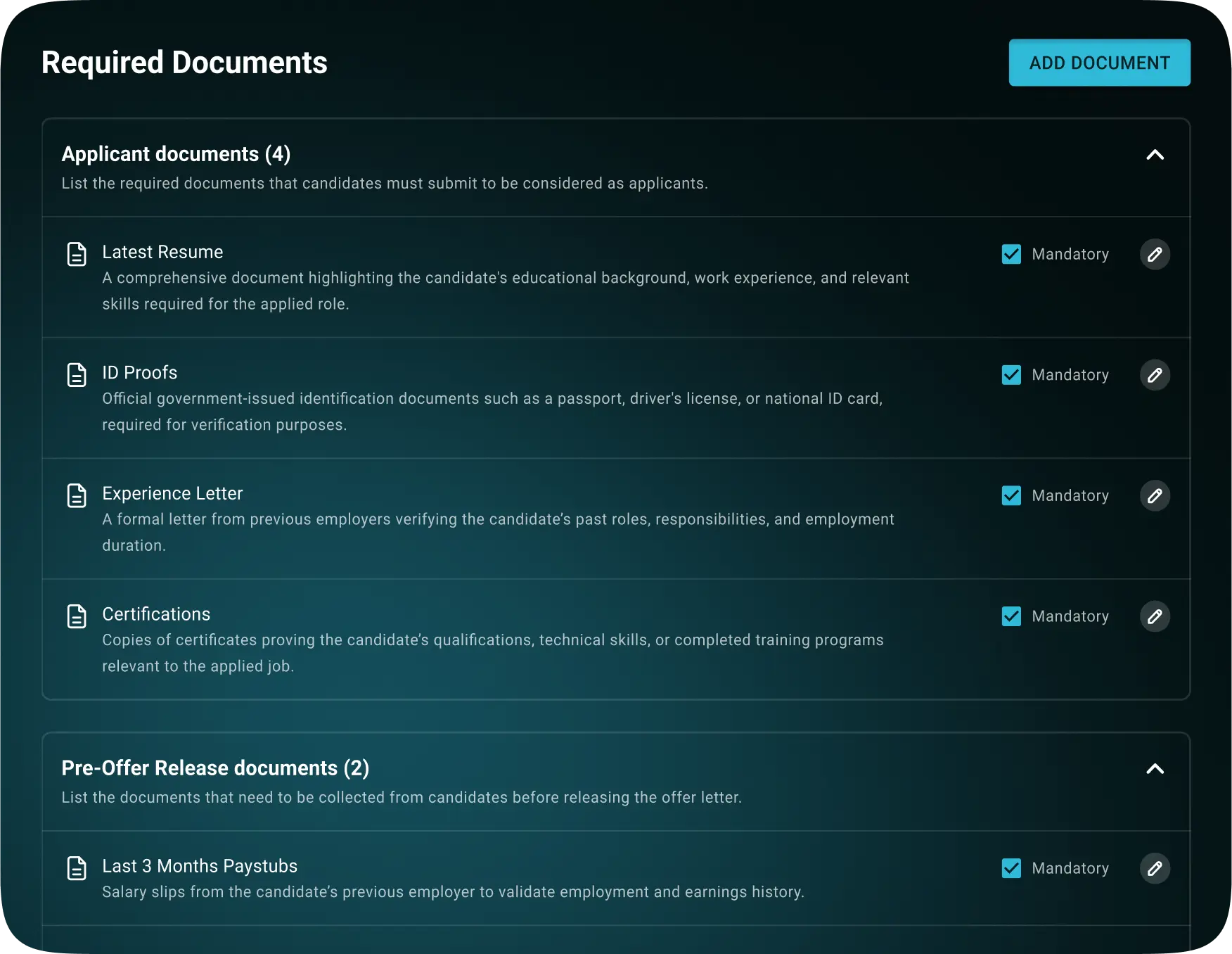
Task: Click the document icon beside Certifications
Action: [x=77, y=616]
